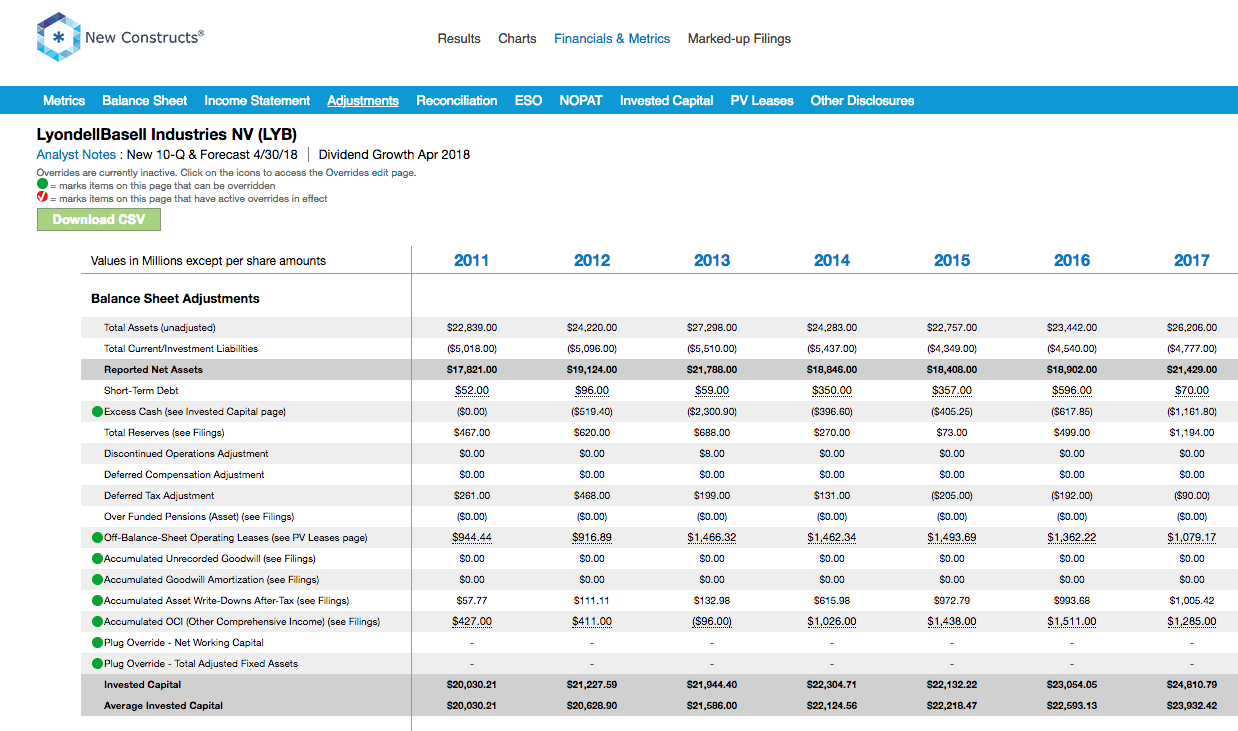The height and width of the screenshot is (731, 1238).
Task: Open 2016 Short-Term Debt value $596.00
Action: click(1072, 391)
